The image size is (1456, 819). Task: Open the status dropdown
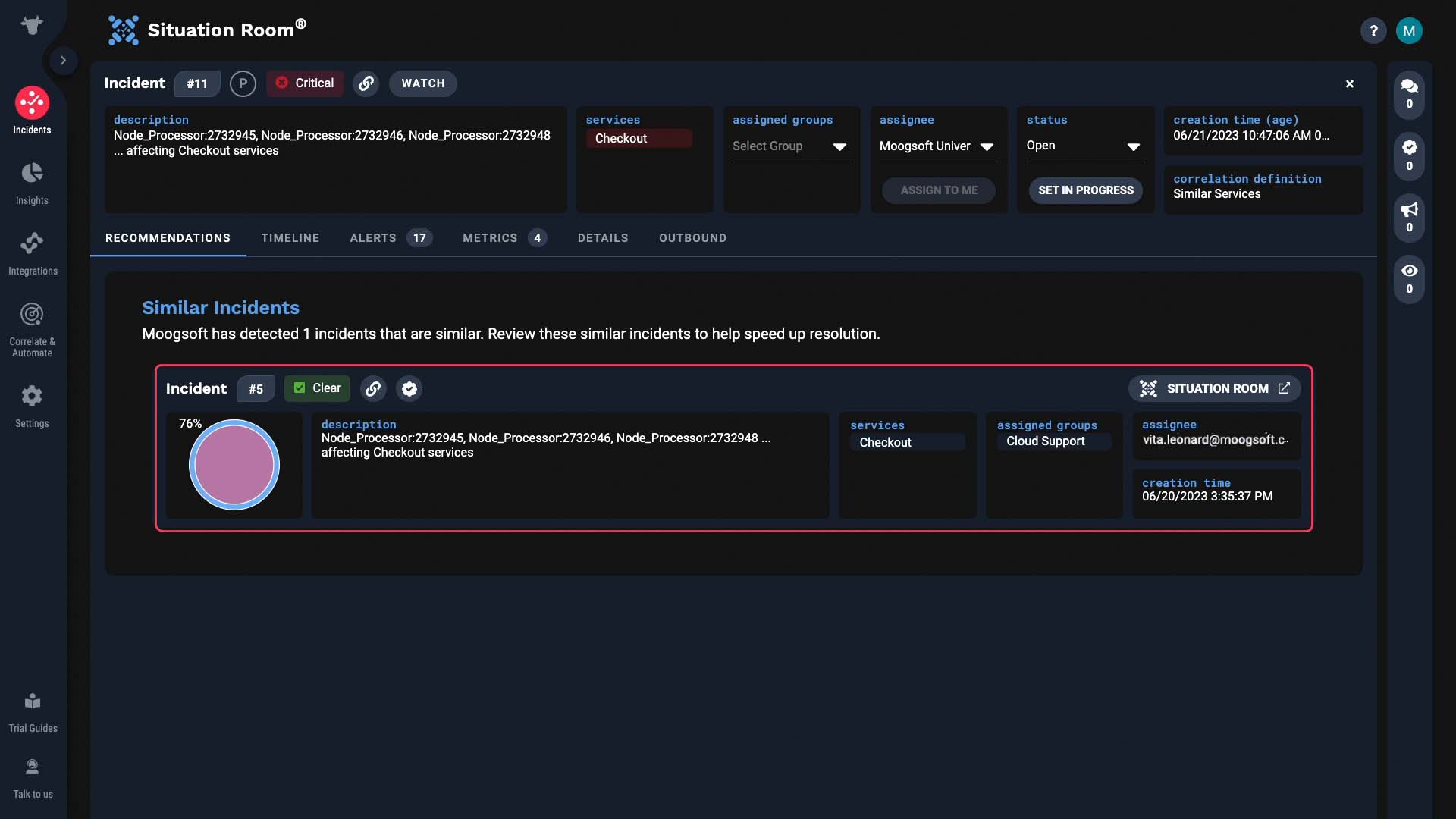pos(1085,146)
